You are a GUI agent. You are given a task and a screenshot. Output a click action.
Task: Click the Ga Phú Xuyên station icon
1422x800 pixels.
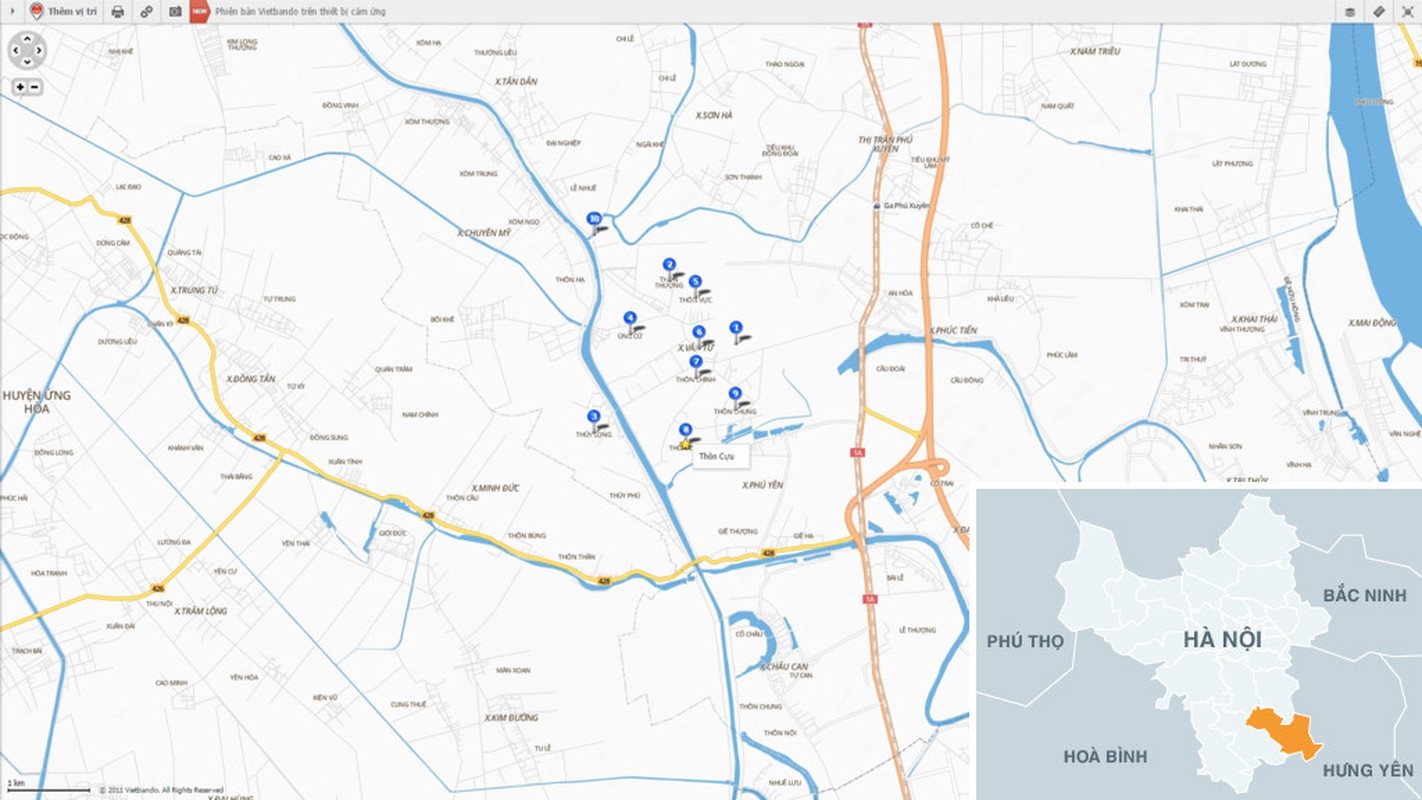coord(876,206)
